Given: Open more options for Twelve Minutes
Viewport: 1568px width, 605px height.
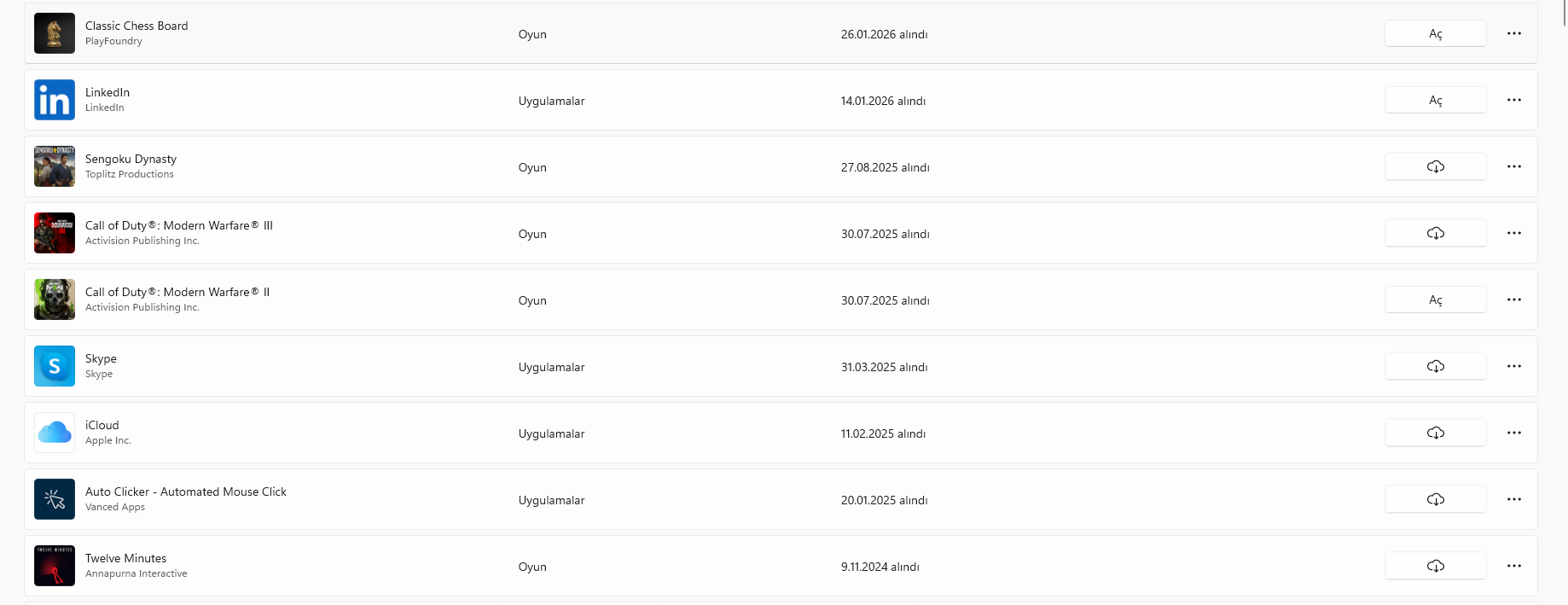Looking at the screenshot, I should coord(1514,566).
